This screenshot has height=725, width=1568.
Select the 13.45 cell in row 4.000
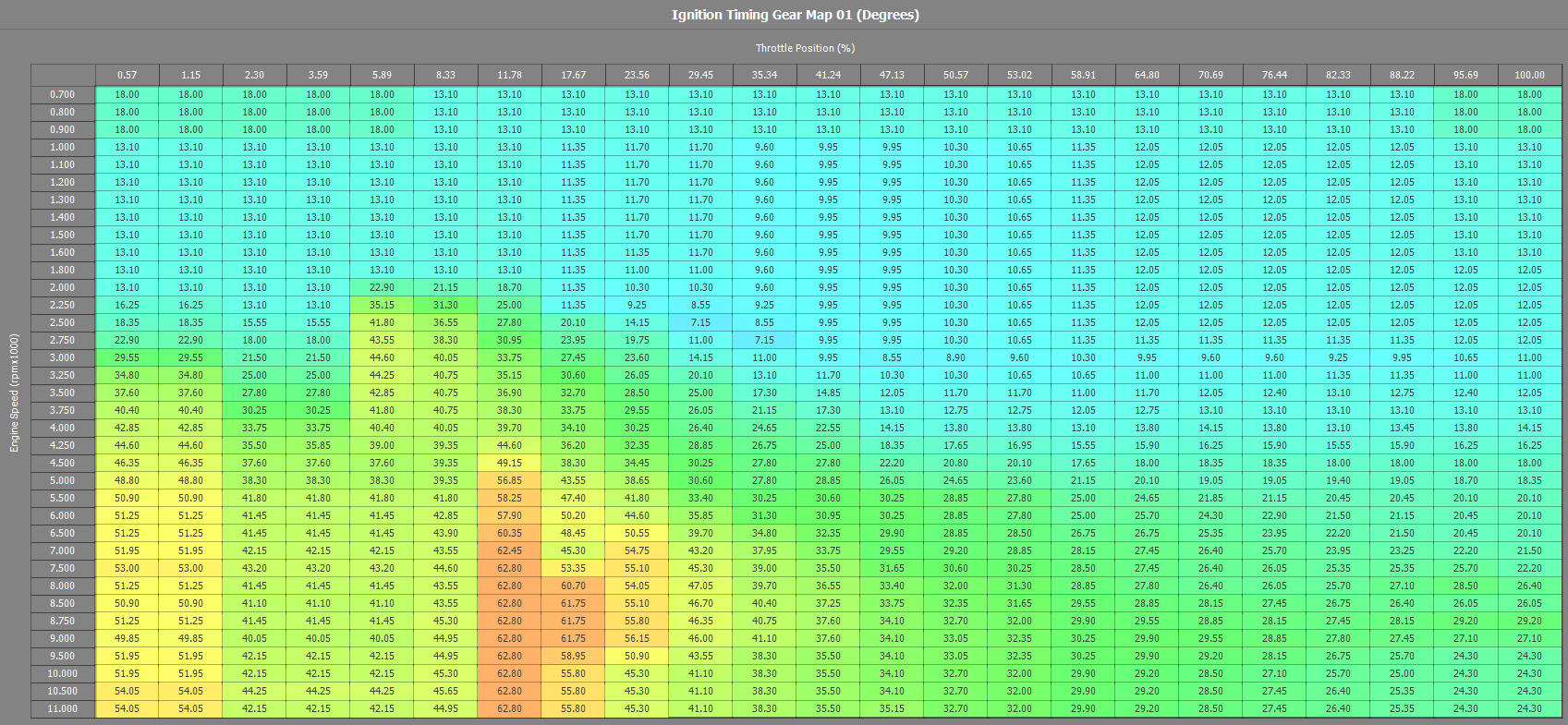pyautogui.click(x=1403, y=428)
